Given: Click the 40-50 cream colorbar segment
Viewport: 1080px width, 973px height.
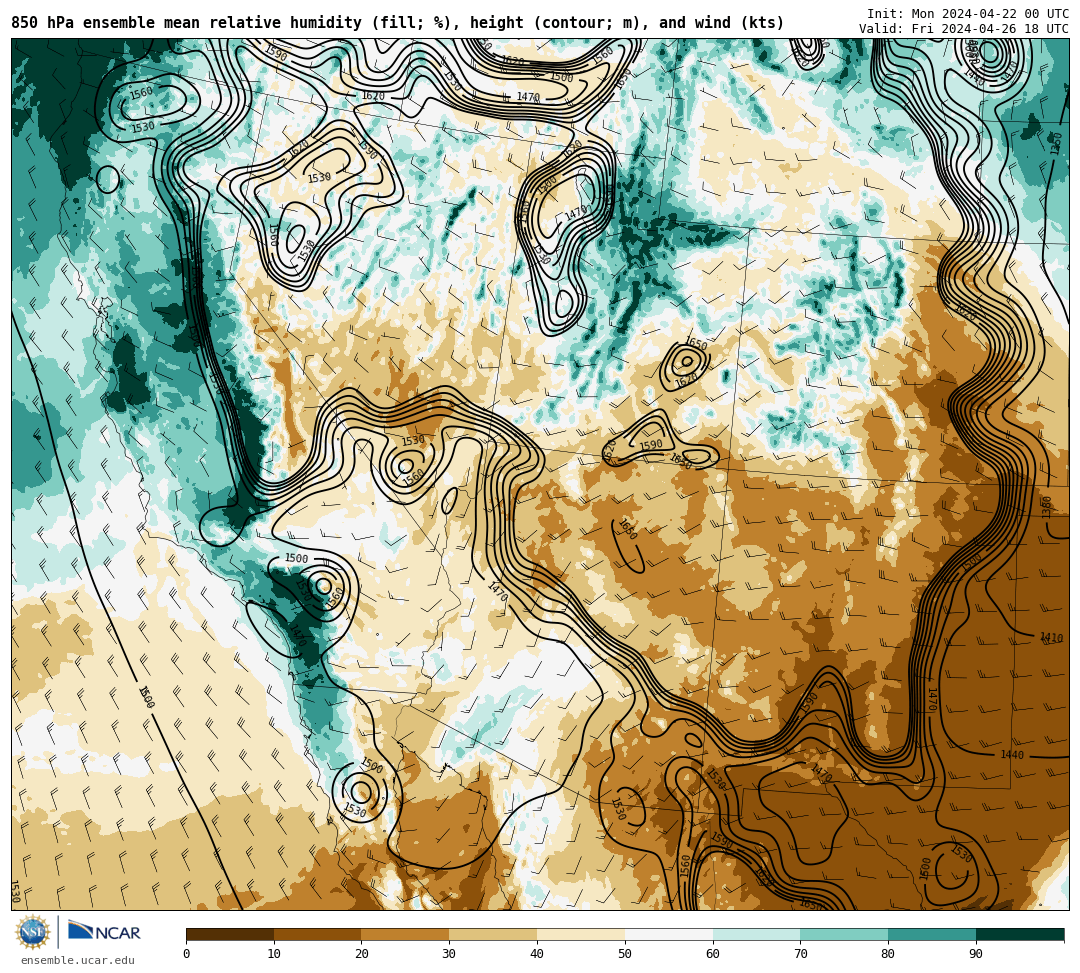Looking at the screenshot, I should 581,934.
